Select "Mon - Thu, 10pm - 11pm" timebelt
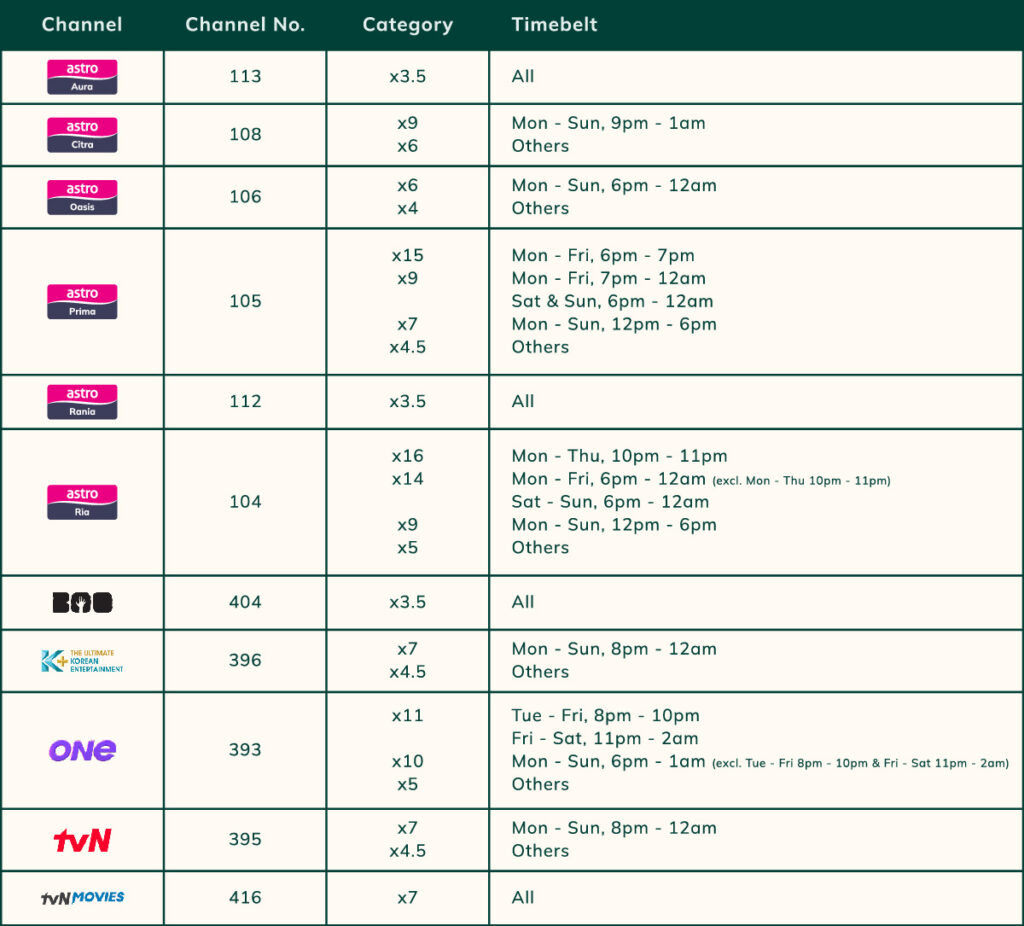Viewport: 1024px width, 926px height. [619, 456]
